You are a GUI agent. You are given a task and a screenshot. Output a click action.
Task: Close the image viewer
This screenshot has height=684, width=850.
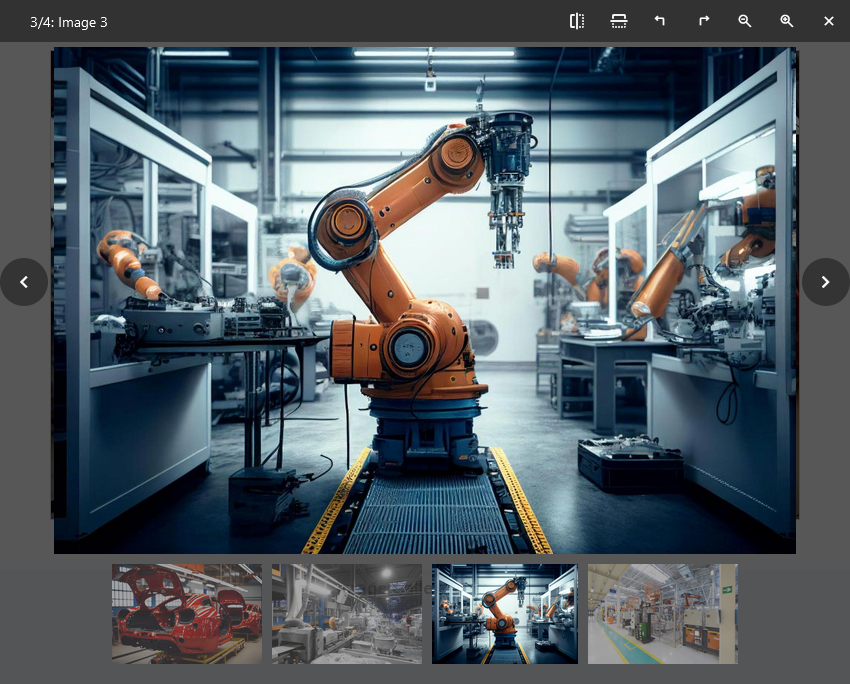[x=829, y=21]
